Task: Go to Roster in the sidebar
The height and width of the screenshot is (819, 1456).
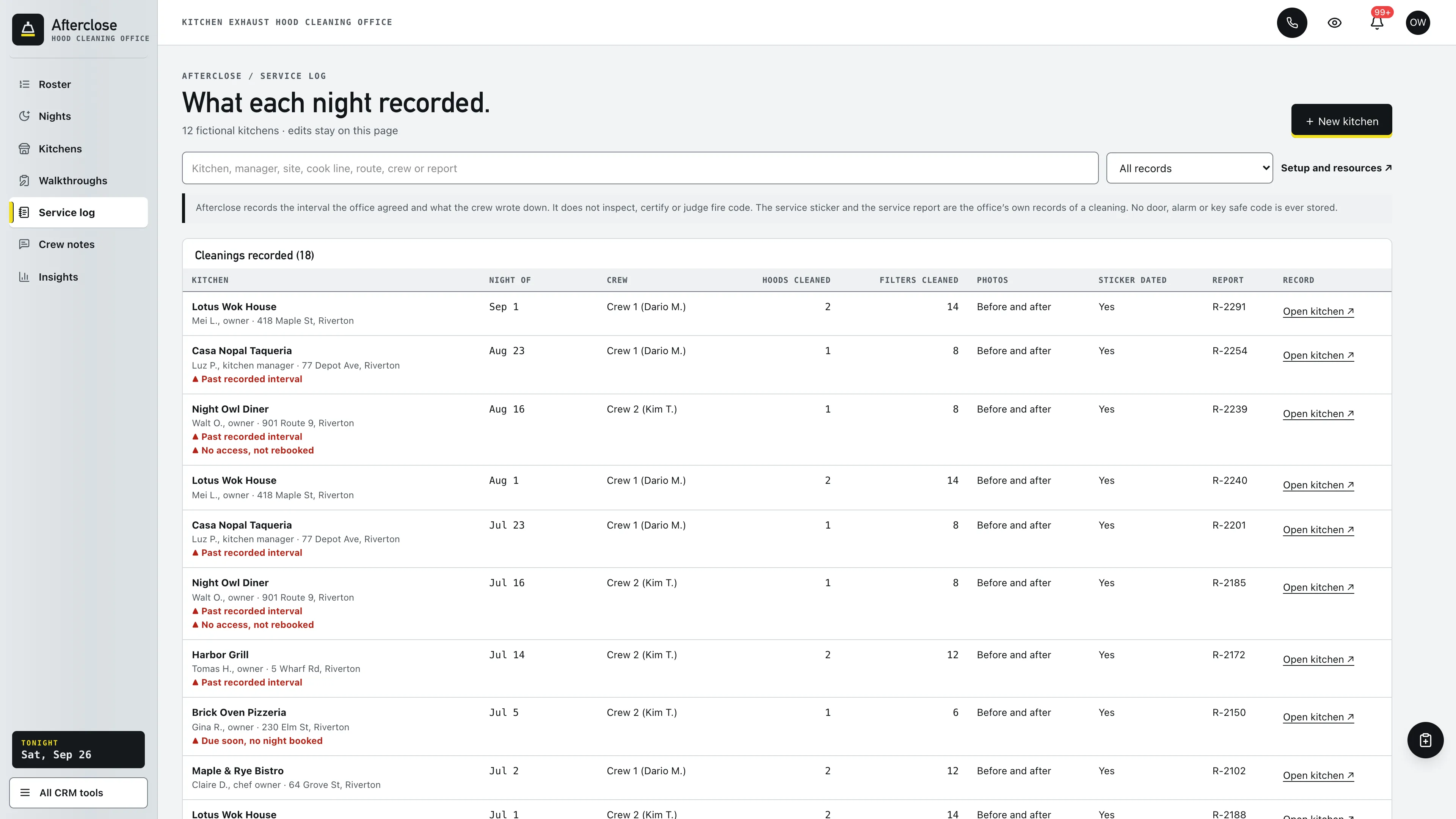Action: pos(78,84)
